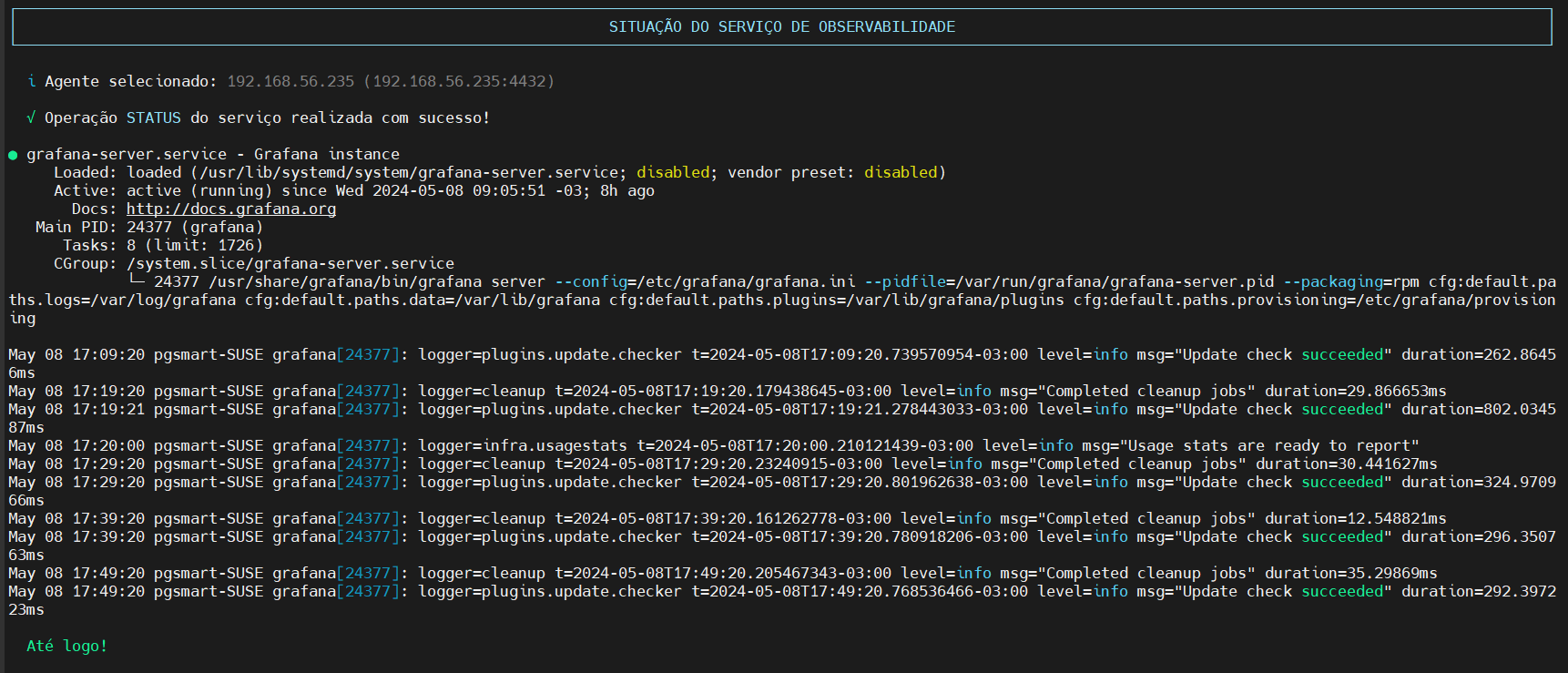Select the '(192.168.56.235:4432)' address text
Screen dimensions: 1568x673
click(x=459, y=81)
